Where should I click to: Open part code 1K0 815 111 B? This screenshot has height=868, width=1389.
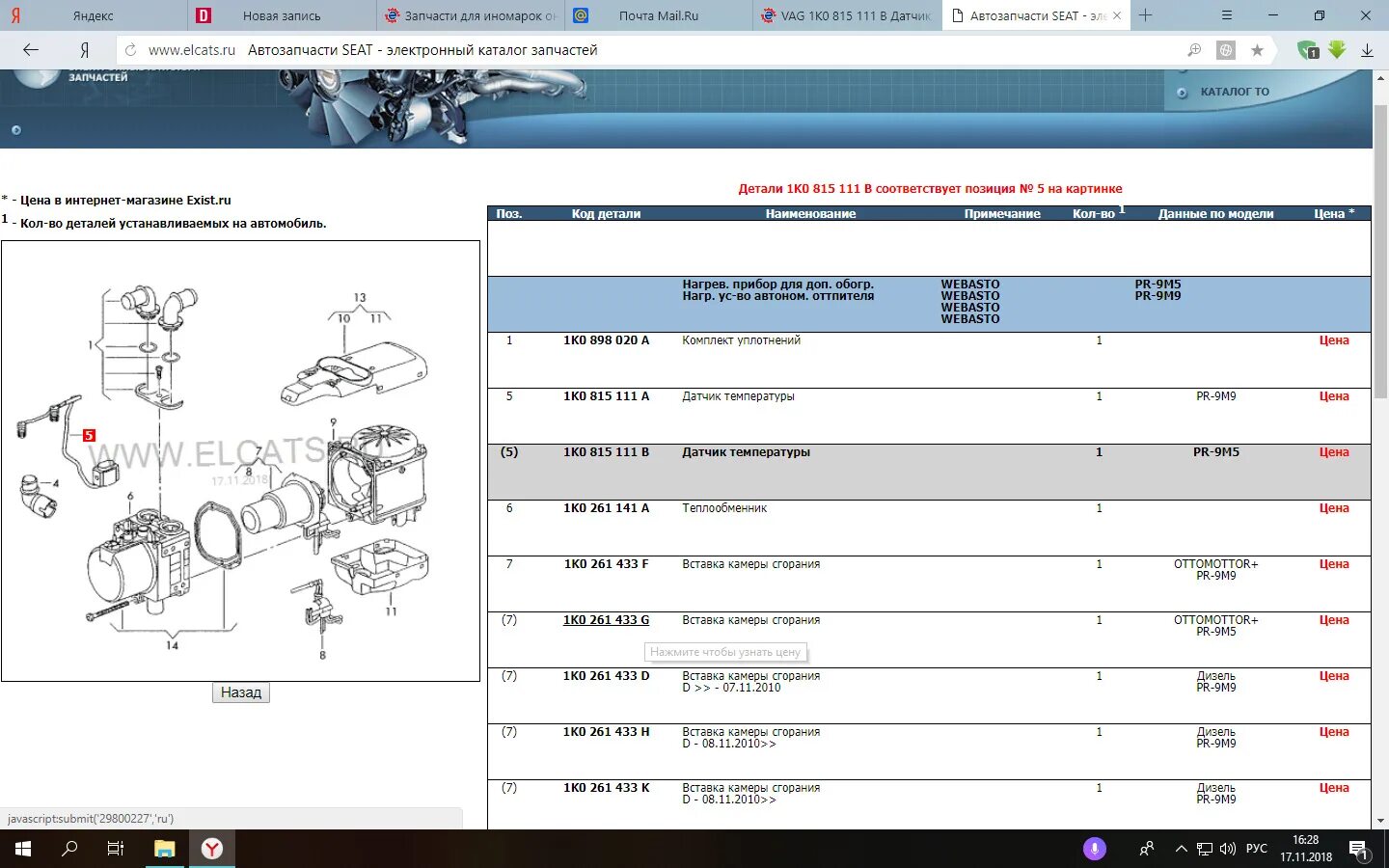coord(606,452)
